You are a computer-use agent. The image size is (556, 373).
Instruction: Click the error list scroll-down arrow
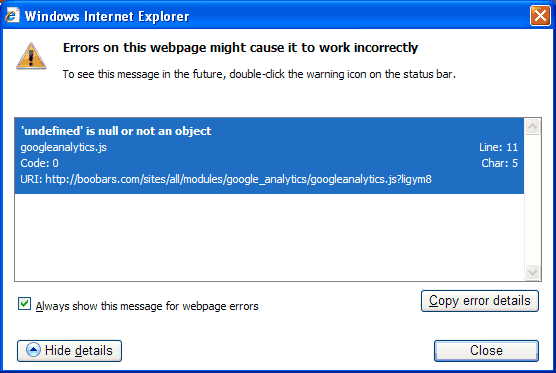532,272
